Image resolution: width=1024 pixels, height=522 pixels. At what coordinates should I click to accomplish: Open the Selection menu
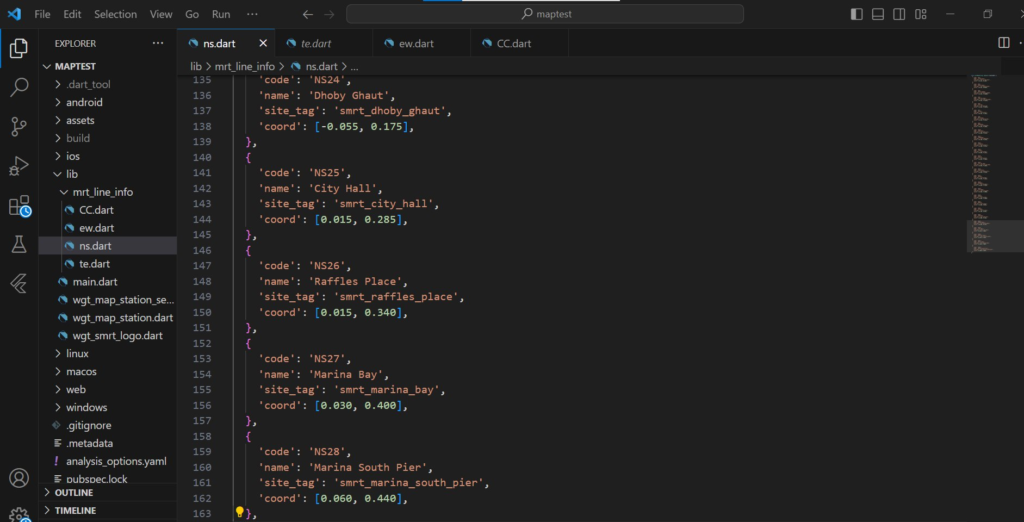click(115, 14)
